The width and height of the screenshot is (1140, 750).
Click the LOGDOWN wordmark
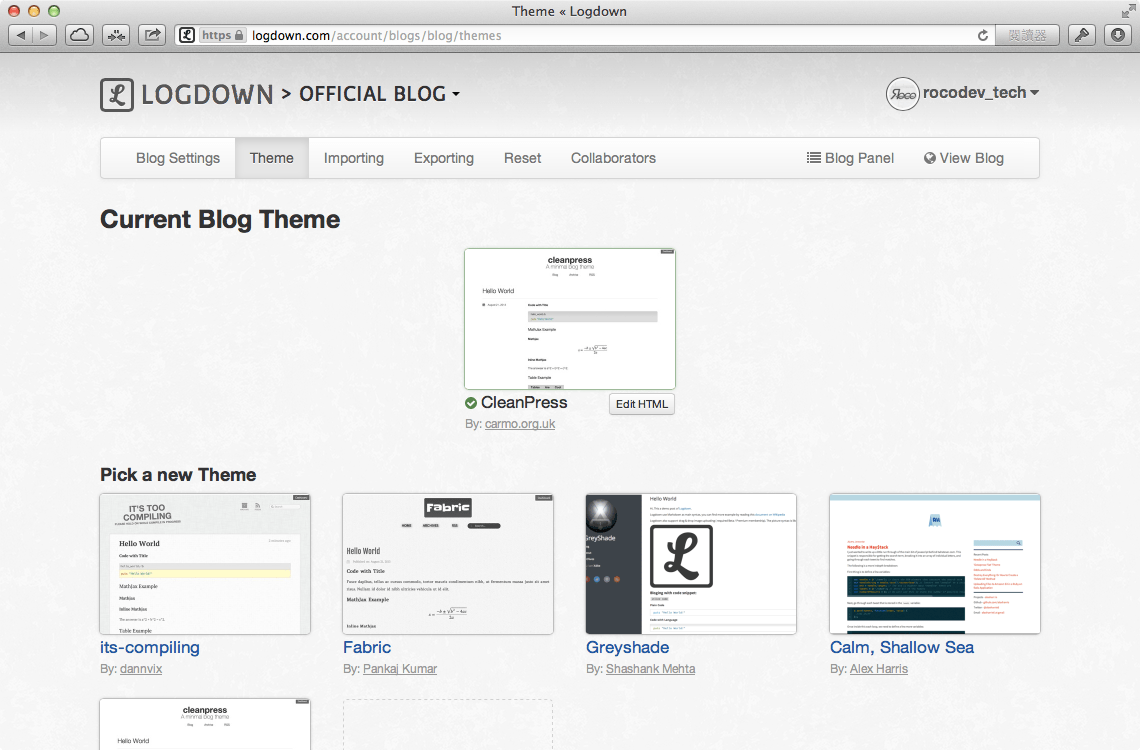pyautogui.click(x=207, y=94)
